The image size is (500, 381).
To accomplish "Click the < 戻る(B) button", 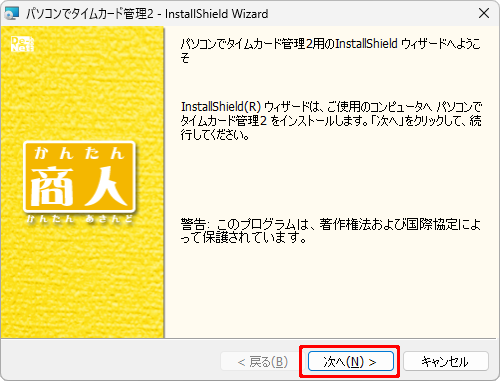I will click(x=262, y=361).
